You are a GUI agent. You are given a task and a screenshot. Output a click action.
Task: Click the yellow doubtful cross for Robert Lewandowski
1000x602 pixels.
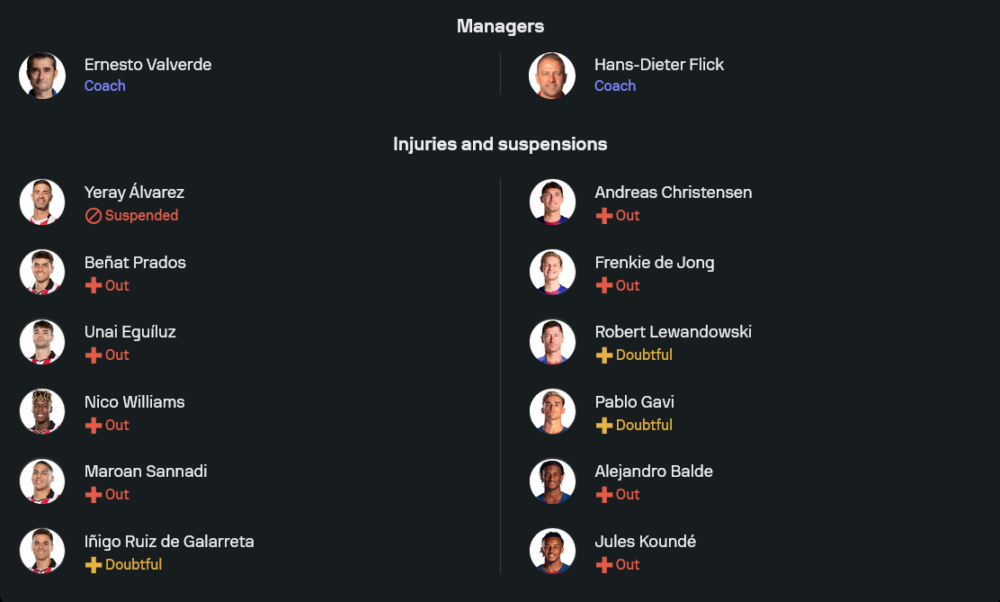click(603, 355)
